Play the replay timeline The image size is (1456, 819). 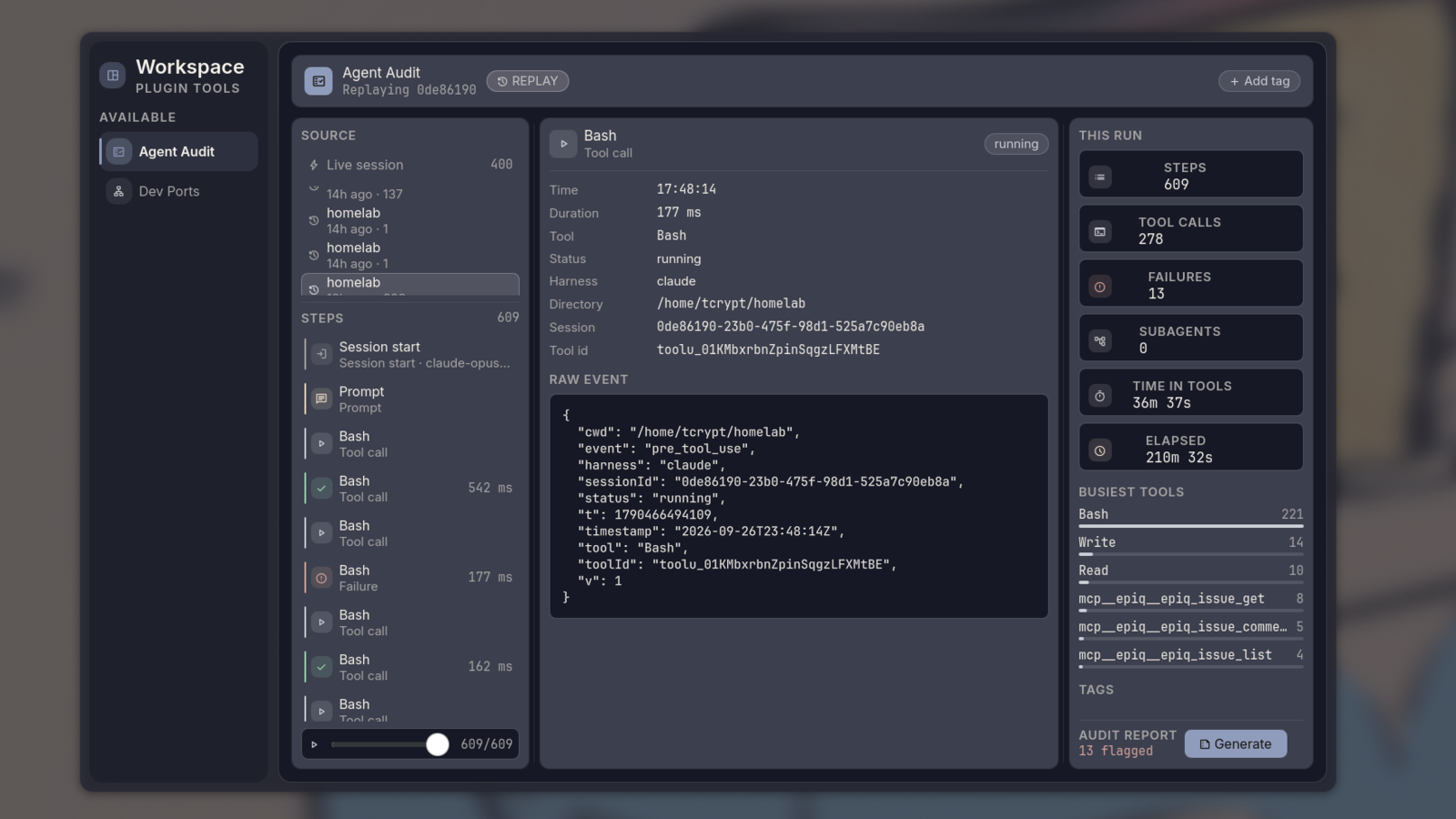315,744
